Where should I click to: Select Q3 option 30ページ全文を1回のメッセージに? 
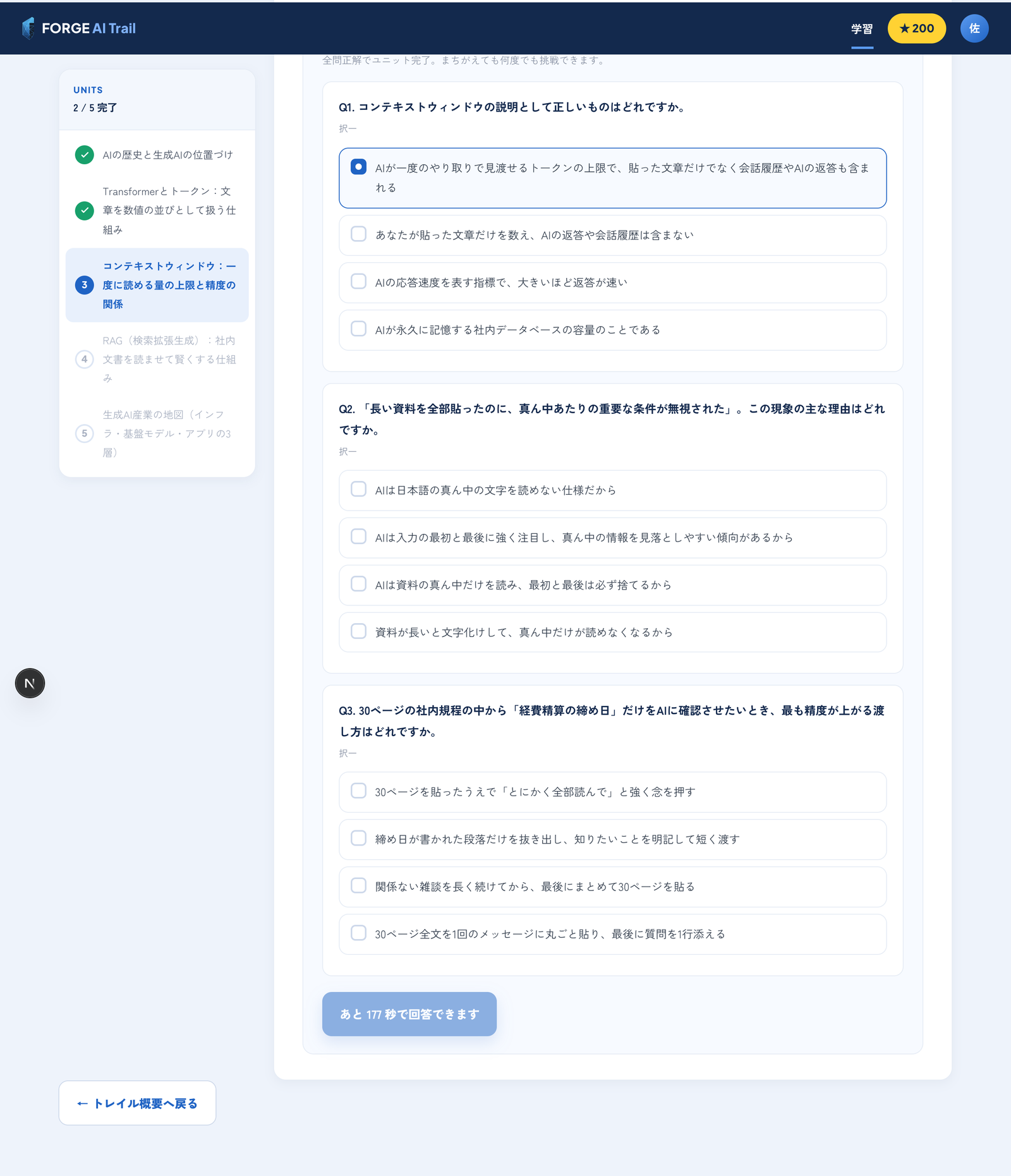click(612, 934)
